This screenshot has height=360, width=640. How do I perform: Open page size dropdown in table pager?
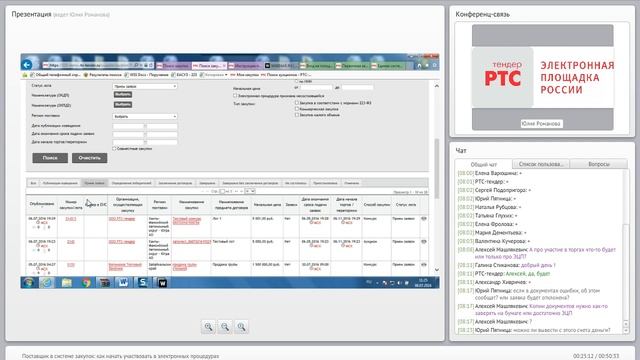pos(249,191)
